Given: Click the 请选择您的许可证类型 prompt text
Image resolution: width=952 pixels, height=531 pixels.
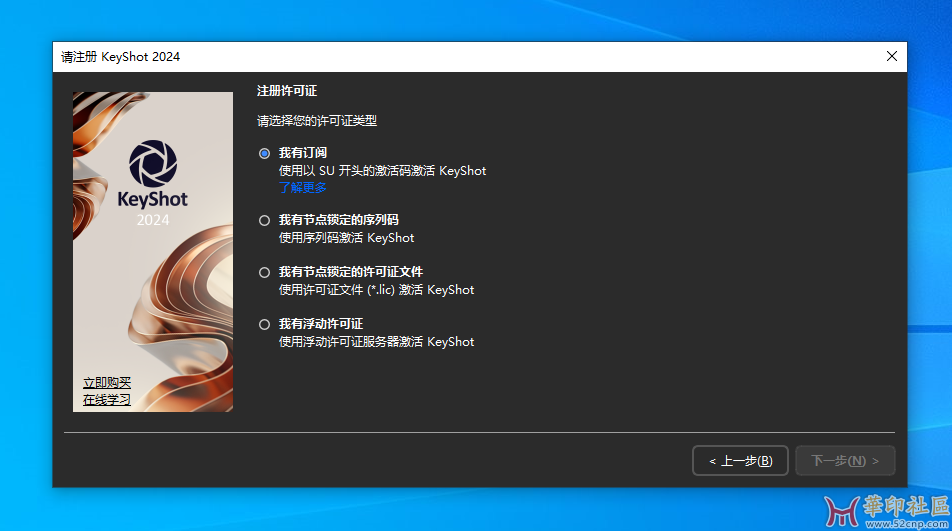Looking at the screenshot, I should pyautogui.click(x=316, y=121).
